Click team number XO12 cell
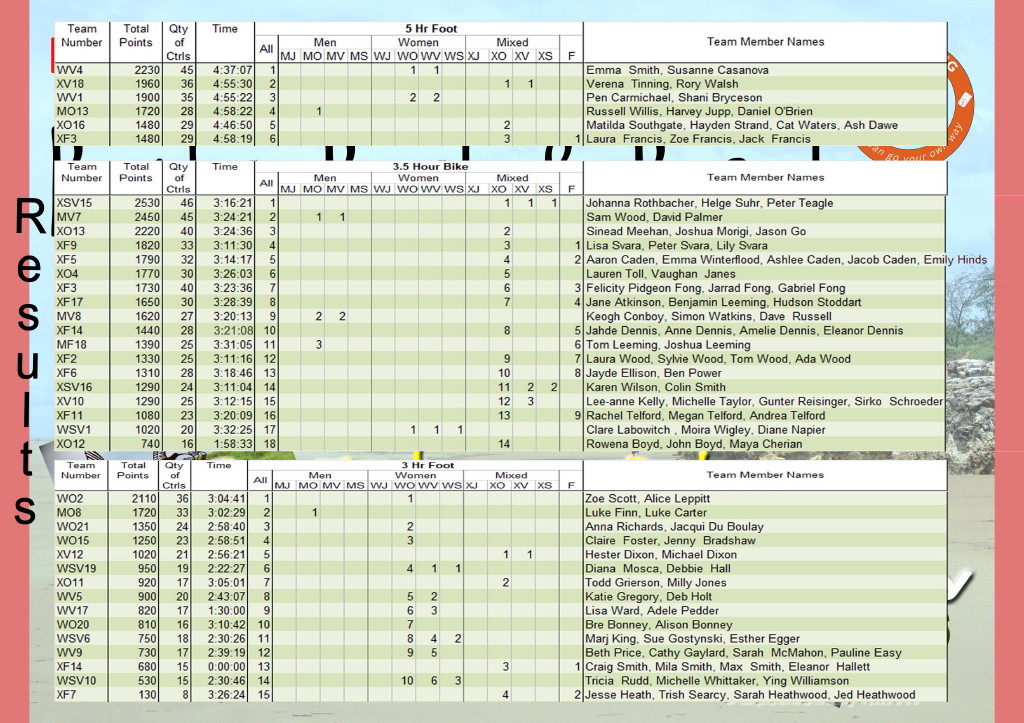 coord(72,444)
